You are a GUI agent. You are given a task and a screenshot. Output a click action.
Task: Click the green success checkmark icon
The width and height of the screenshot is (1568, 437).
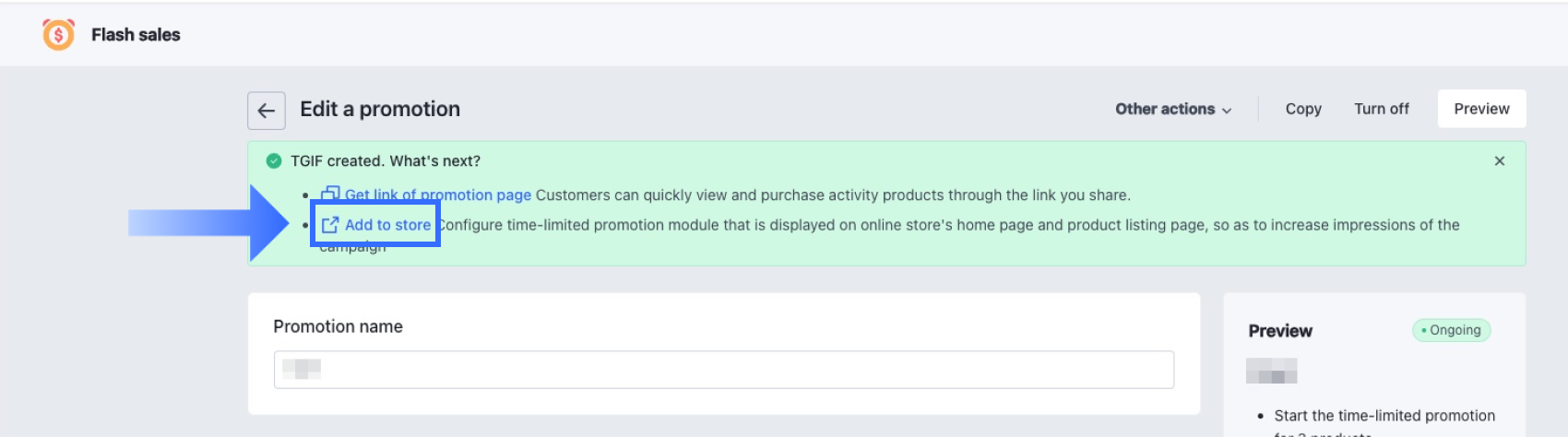tap(274, 161)
